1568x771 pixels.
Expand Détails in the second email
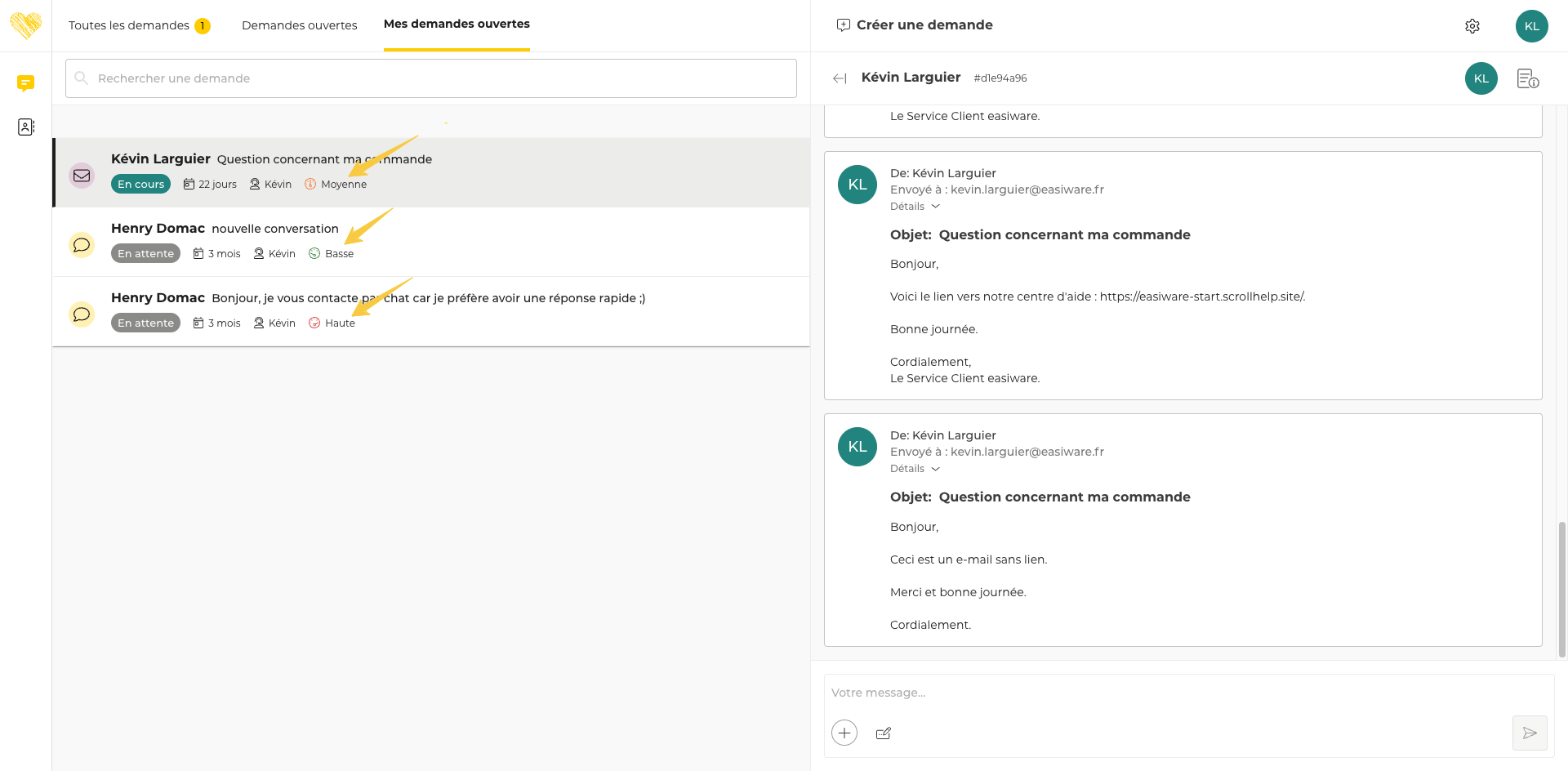915,469
